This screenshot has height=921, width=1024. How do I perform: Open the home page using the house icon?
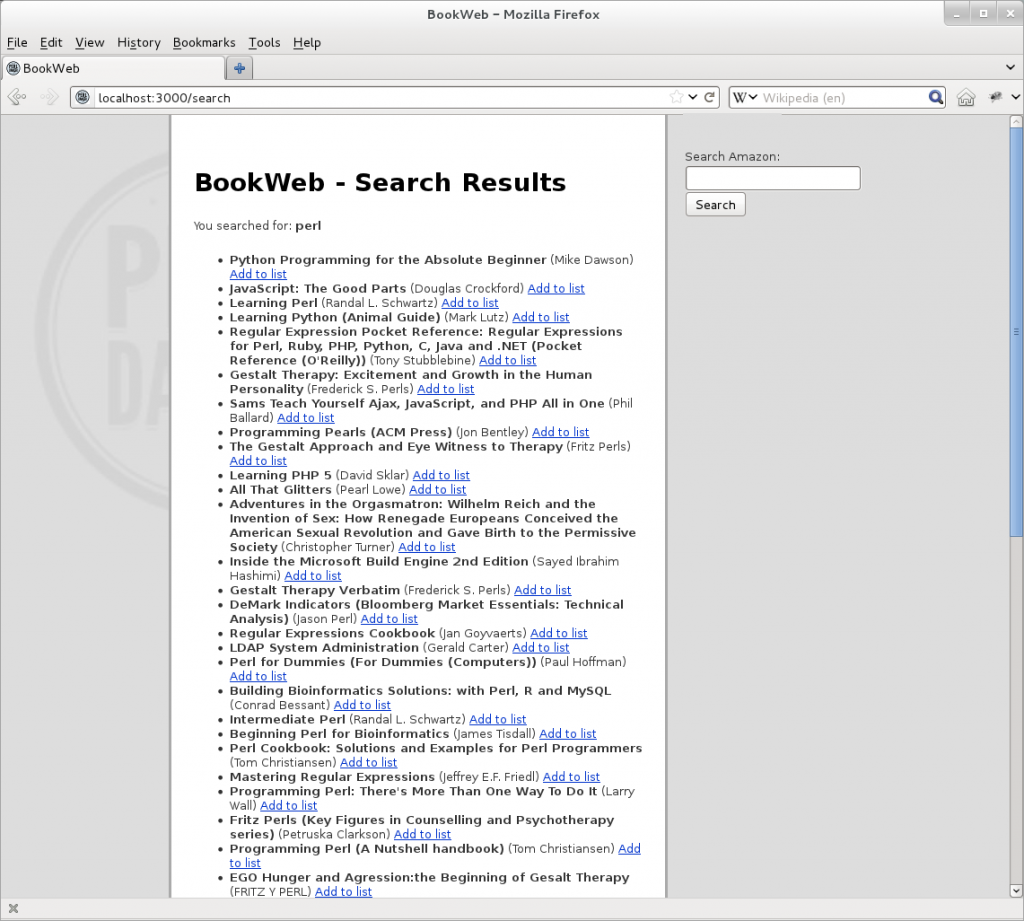[966, 97]
